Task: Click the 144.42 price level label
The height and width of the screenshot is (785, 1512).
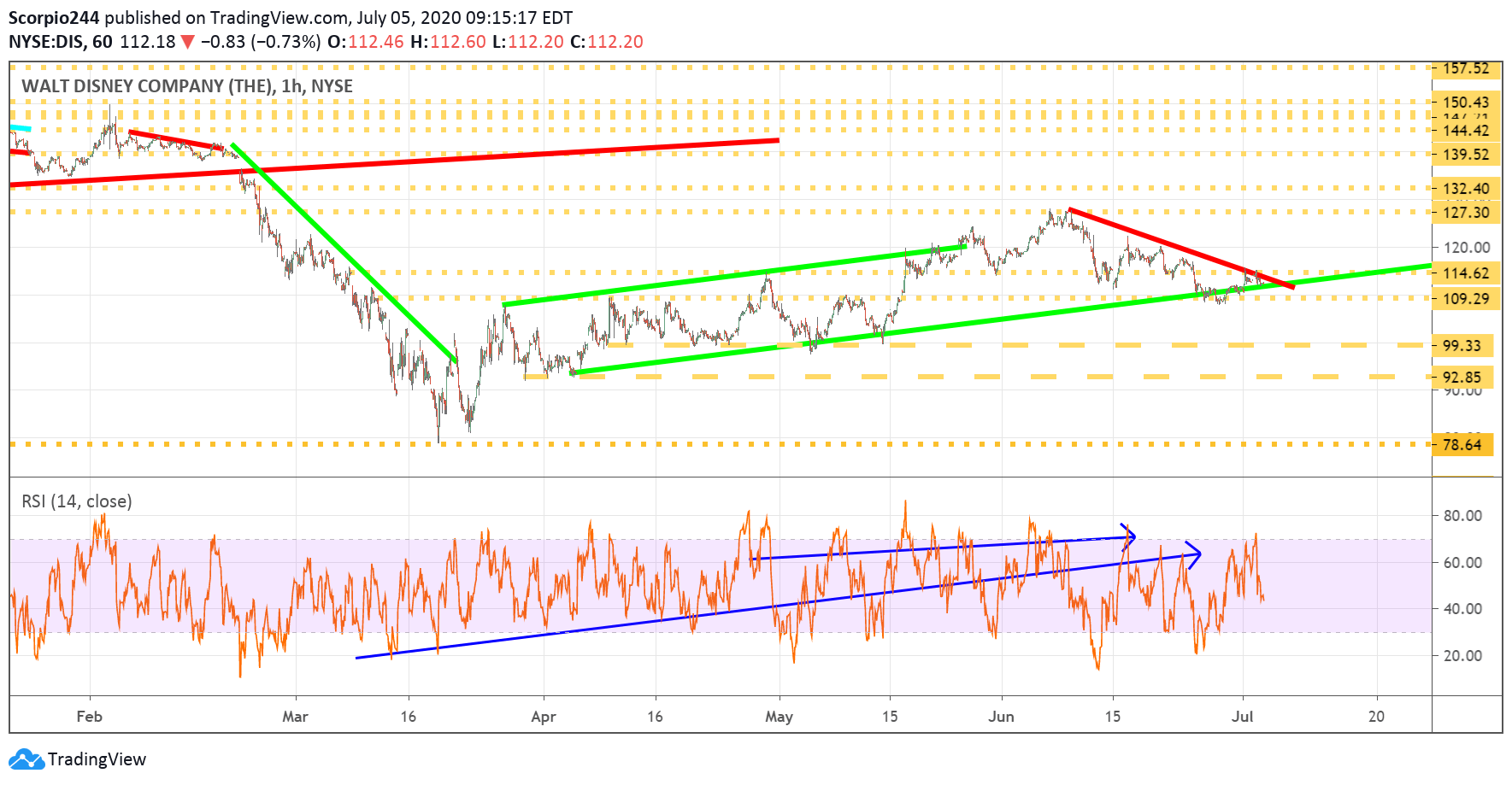Action: [1466, 131]
